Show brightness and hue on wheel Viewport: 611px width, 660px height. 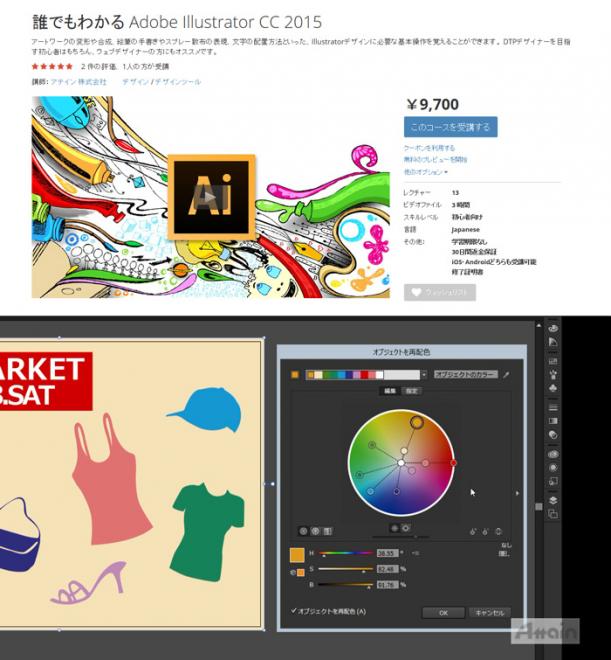point(406,528)
